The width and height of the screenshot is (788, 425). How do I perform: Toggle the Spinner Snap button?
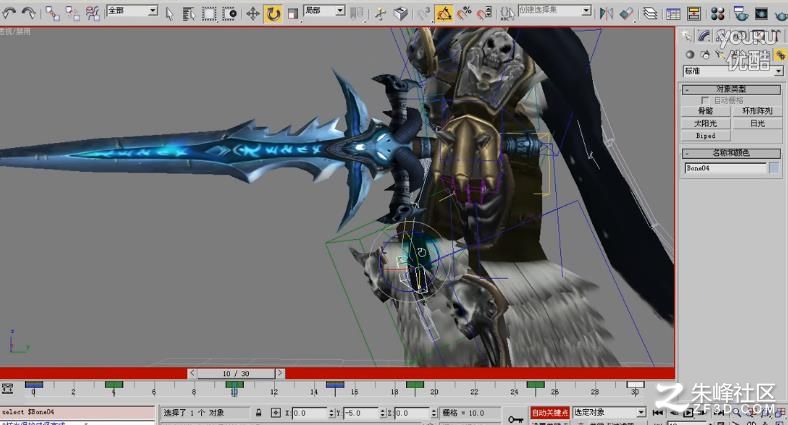(x=484, y=14)
